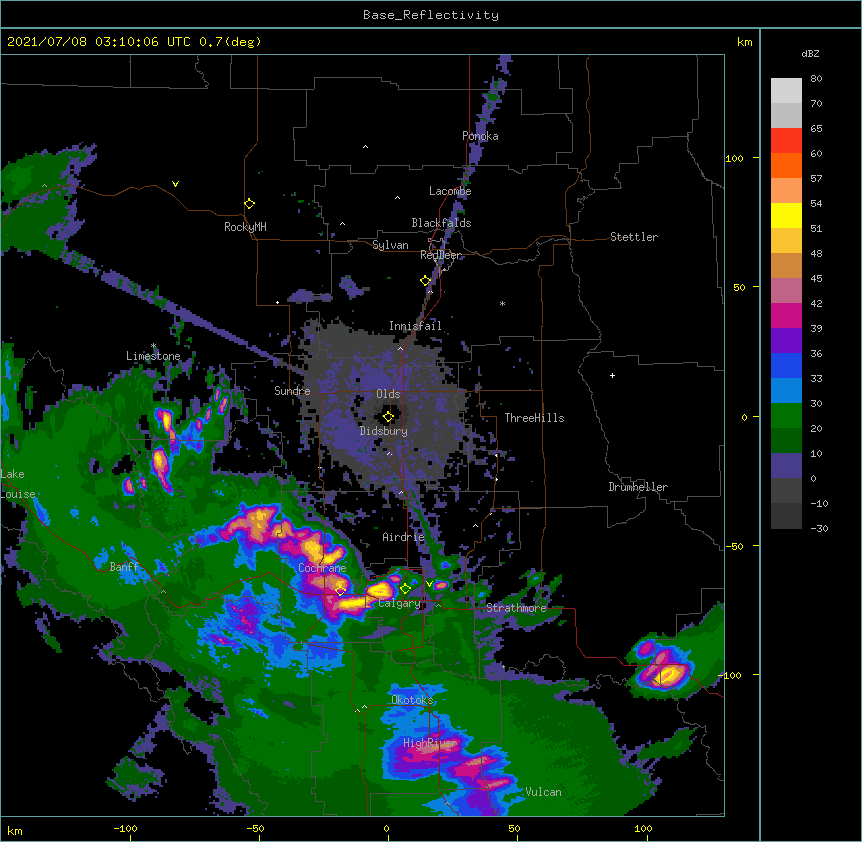
Task: Pick the light gray 70-80 dBZ legend color
Action: 786,91
